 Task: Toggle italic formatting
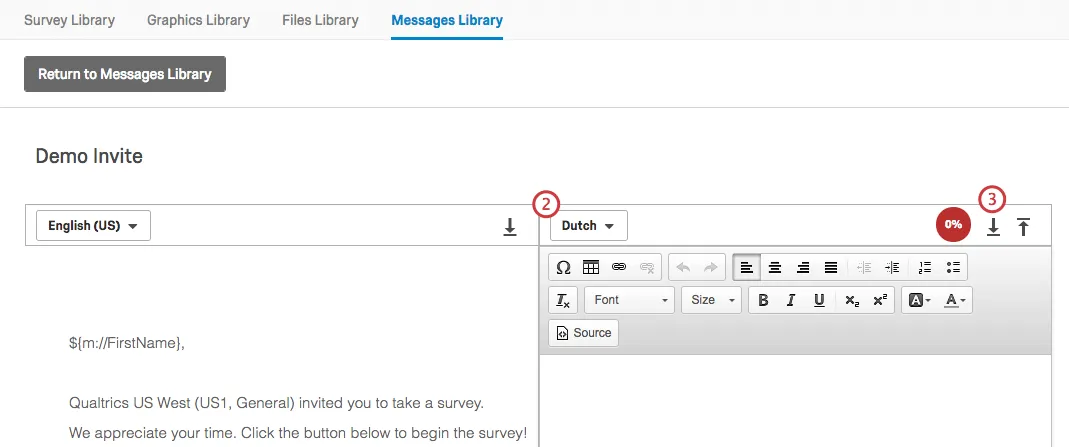click(x=791, y=300)
